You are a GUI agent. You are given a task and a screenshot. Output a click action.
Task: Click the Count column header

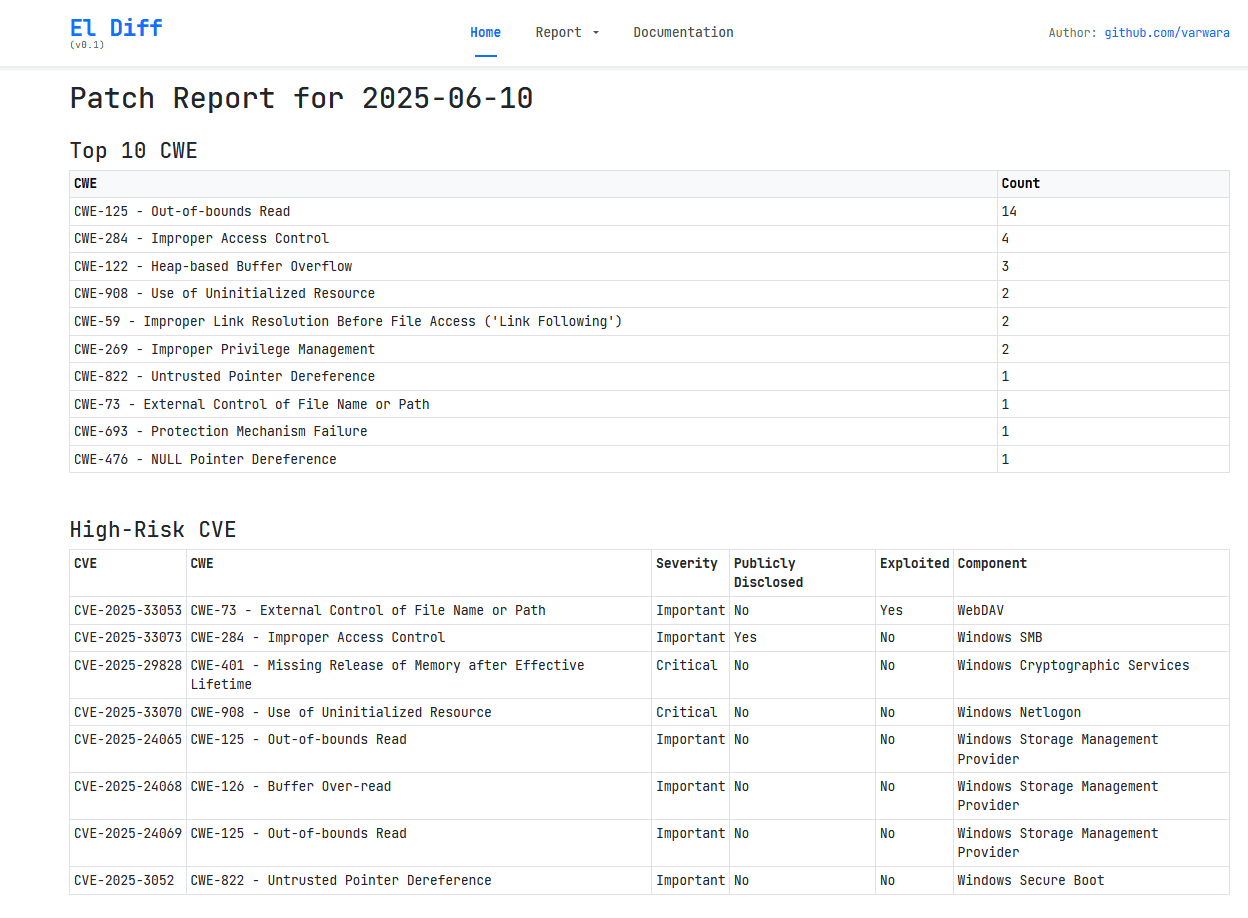[x=1020, y=184]
